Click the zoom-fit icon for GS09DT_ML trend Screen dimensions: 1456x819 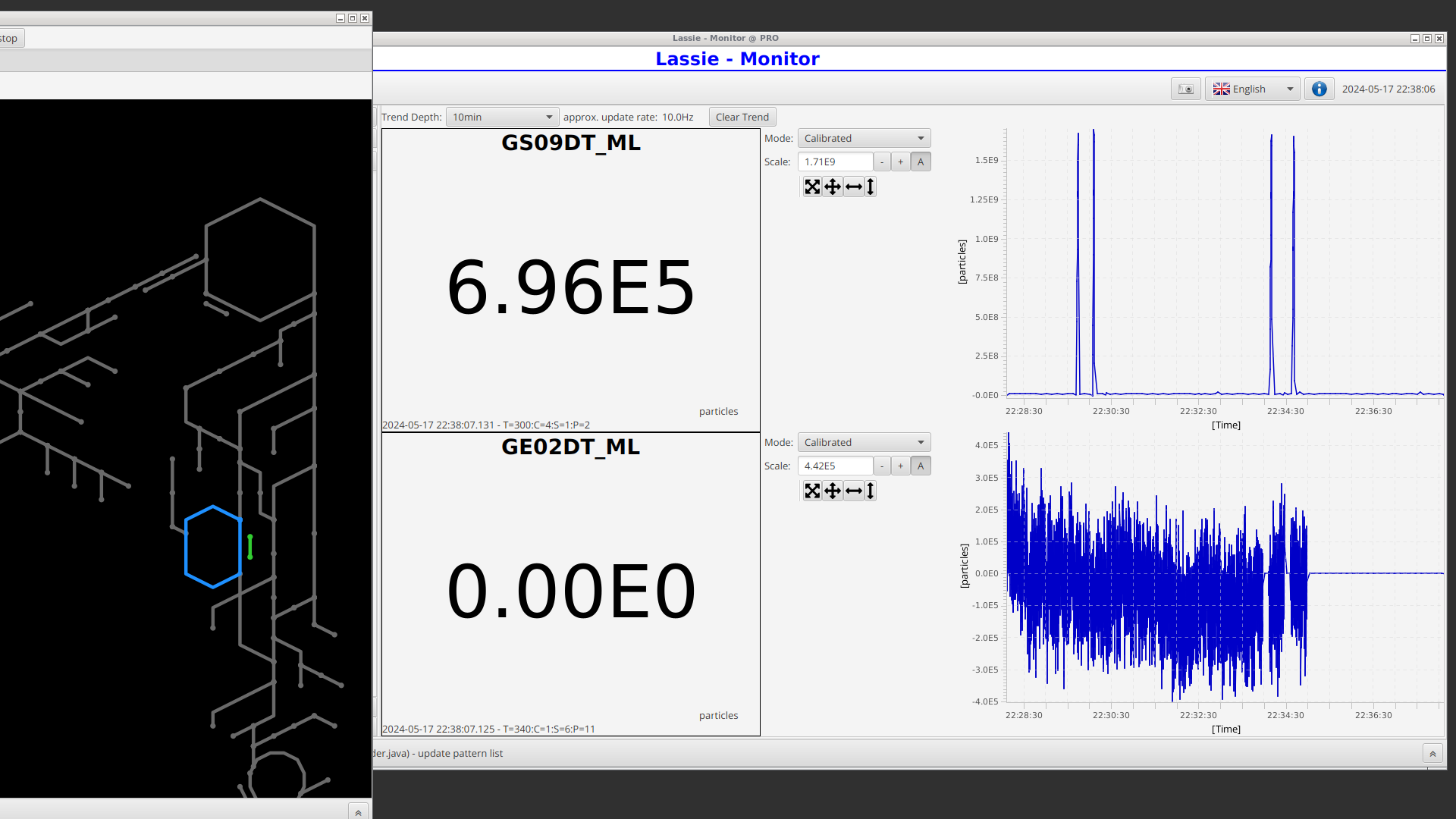(813, 186)
